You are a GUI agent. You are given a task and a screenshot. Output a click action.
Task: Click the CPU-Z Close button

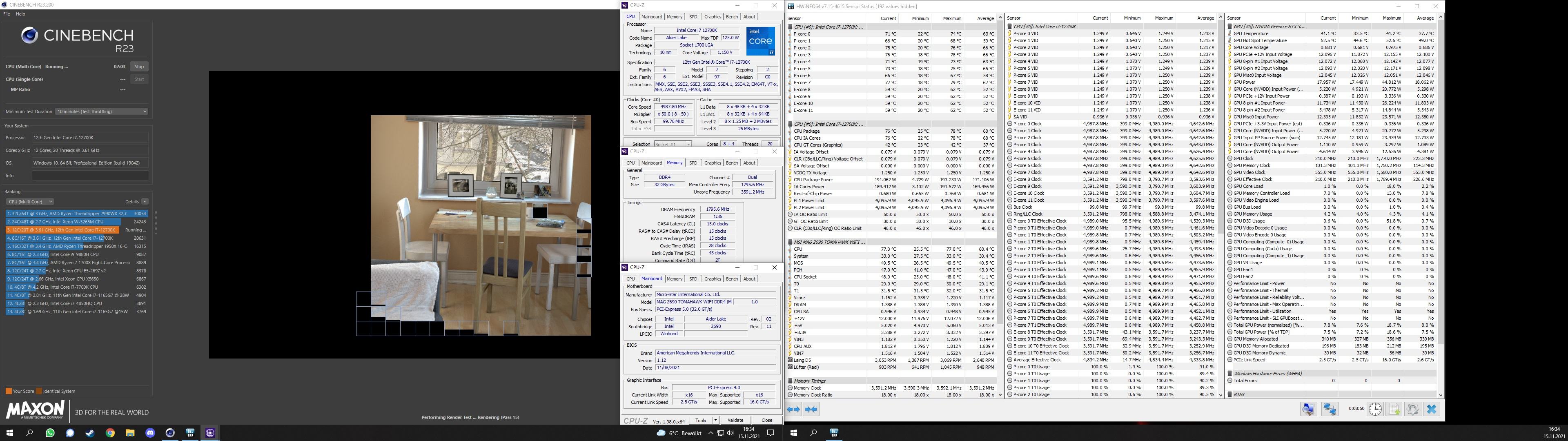click(766, 420)
